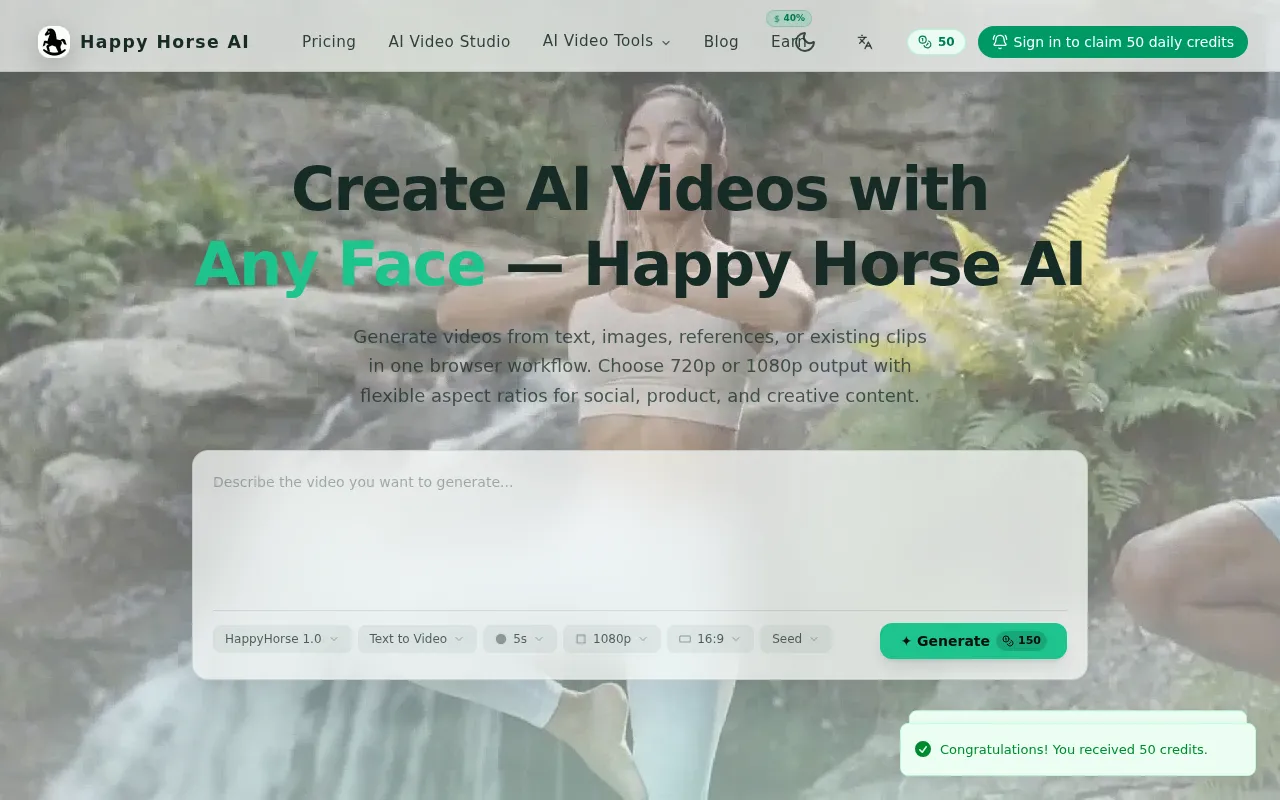The height and width of the screenshot is (800, 1280).
Task: Open the Blog link
Action: click(x=721, y=42)
